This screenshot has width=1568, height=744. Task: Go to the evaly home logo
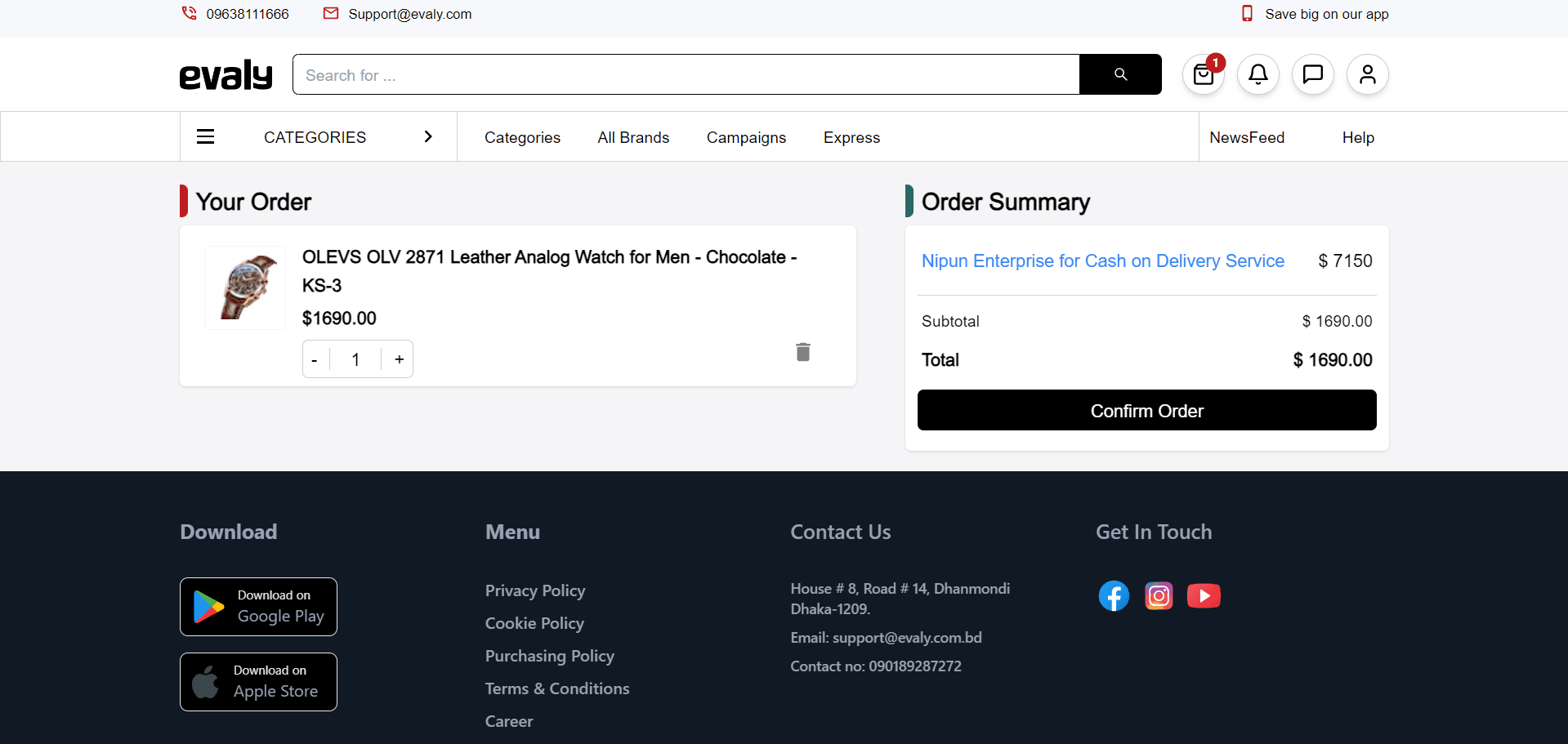226,75
